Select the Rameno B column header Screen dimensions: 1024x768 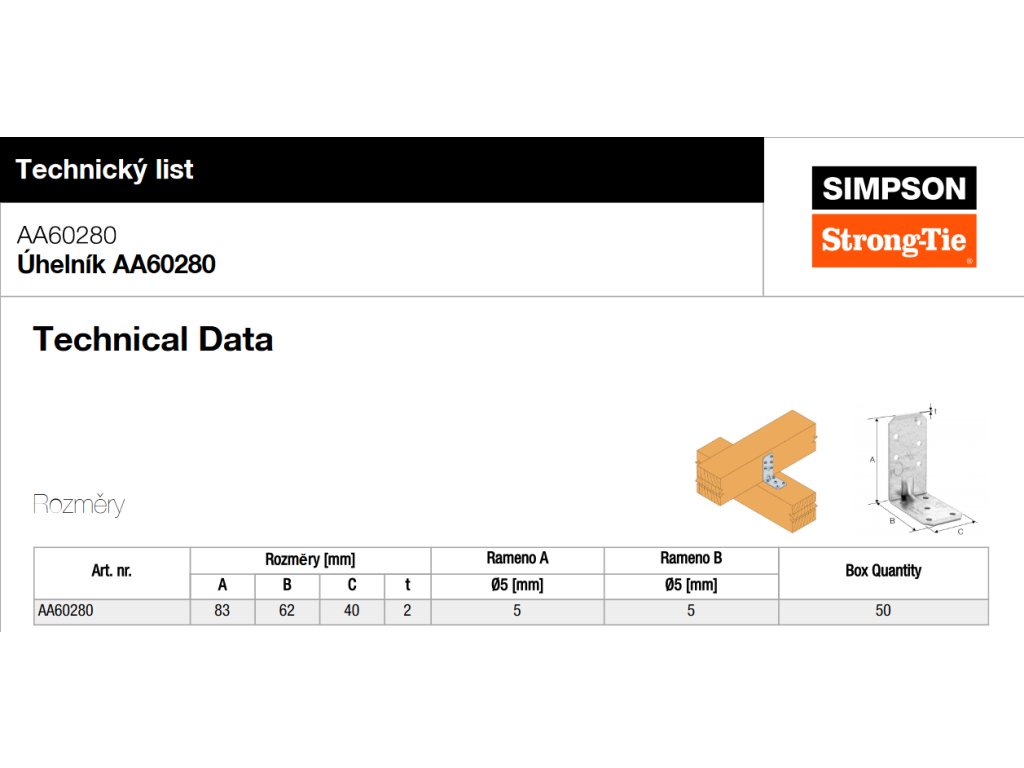[691, 559]
